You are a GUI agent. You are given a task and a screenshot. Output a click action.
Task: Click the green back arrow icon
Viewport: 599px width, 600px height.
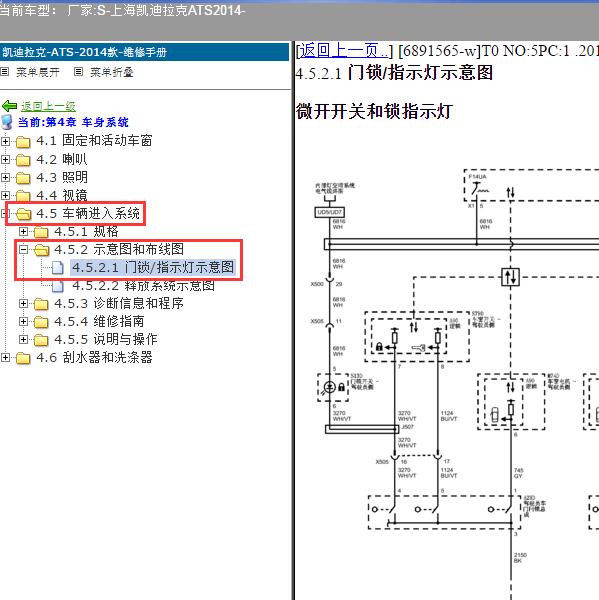(x=10, y=106)
